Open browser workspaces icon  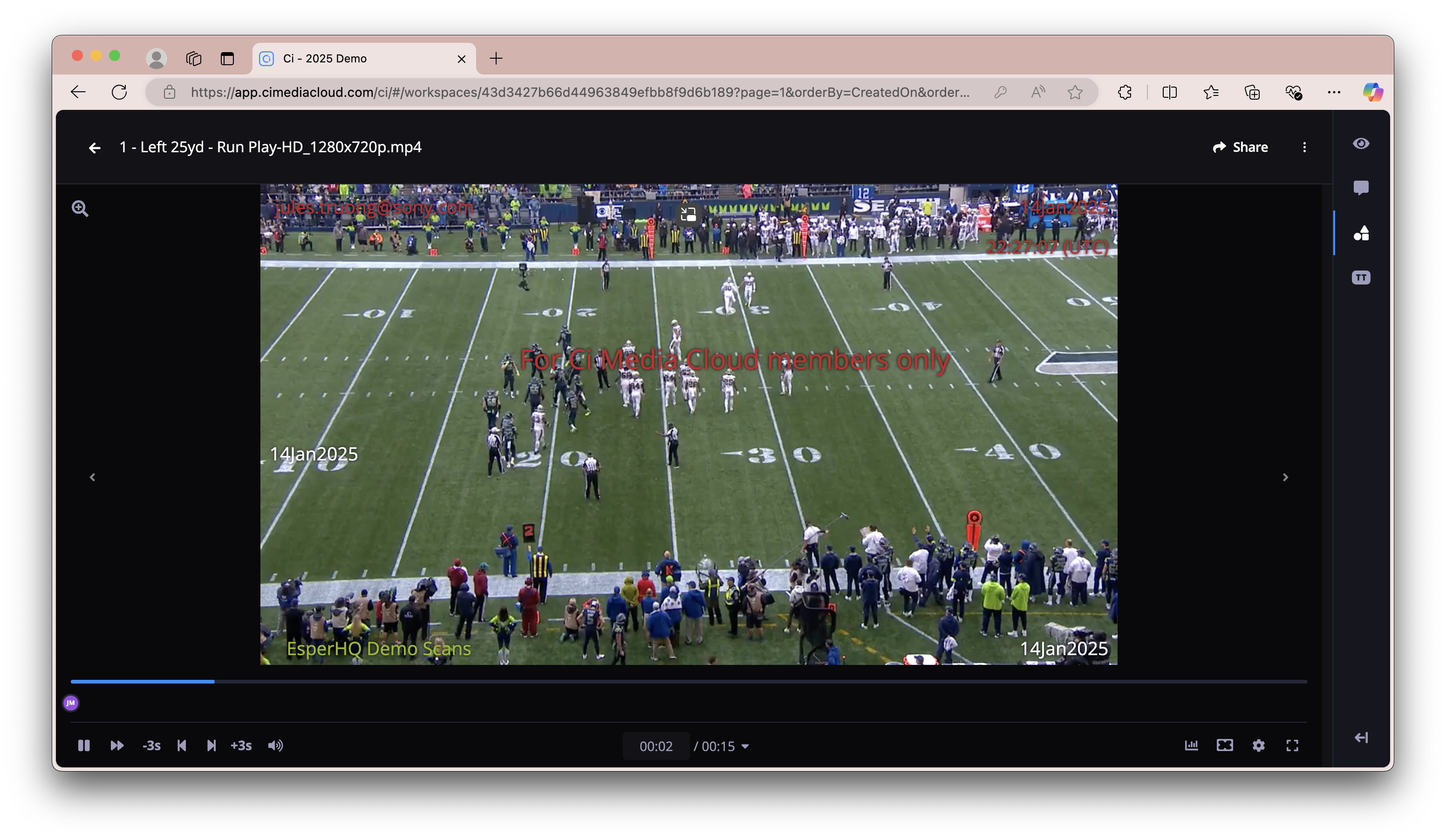(194, 59)
